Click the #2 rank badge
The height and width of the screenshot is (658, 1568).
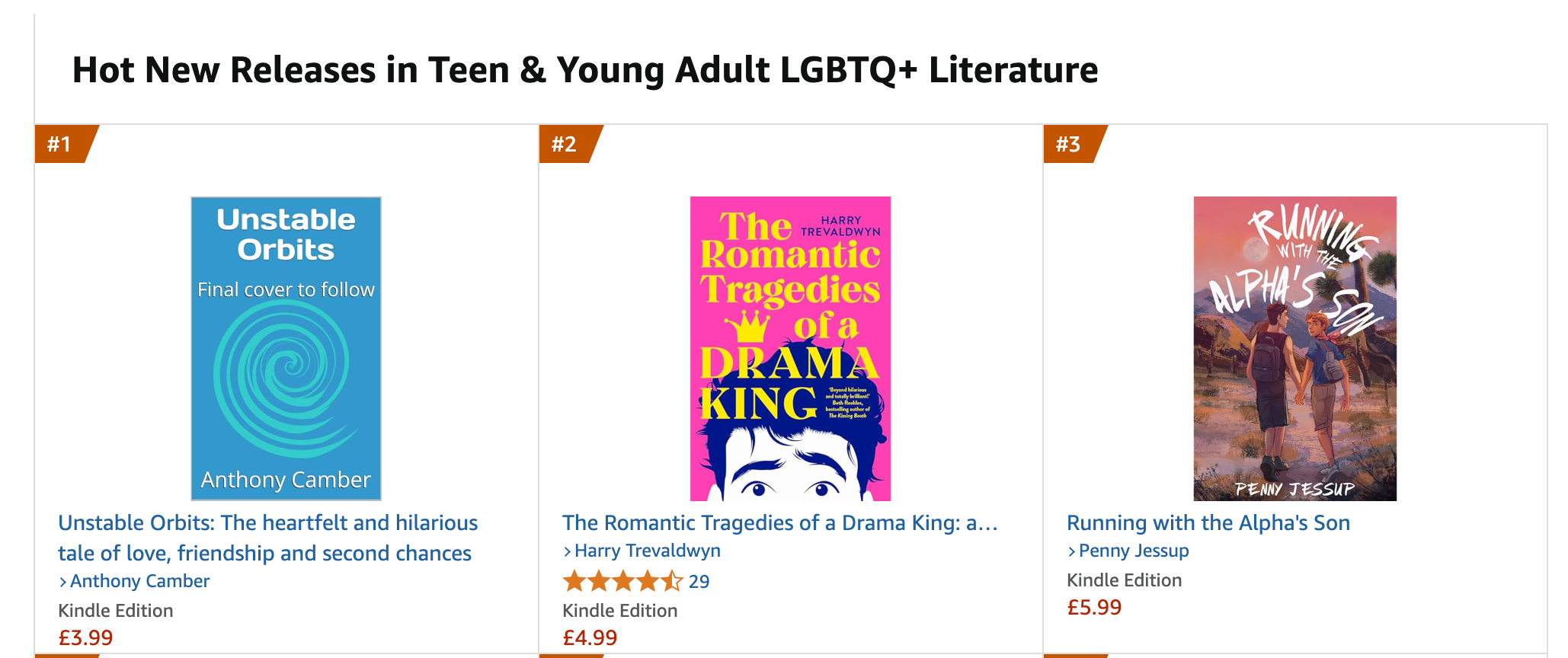[565, 144]
